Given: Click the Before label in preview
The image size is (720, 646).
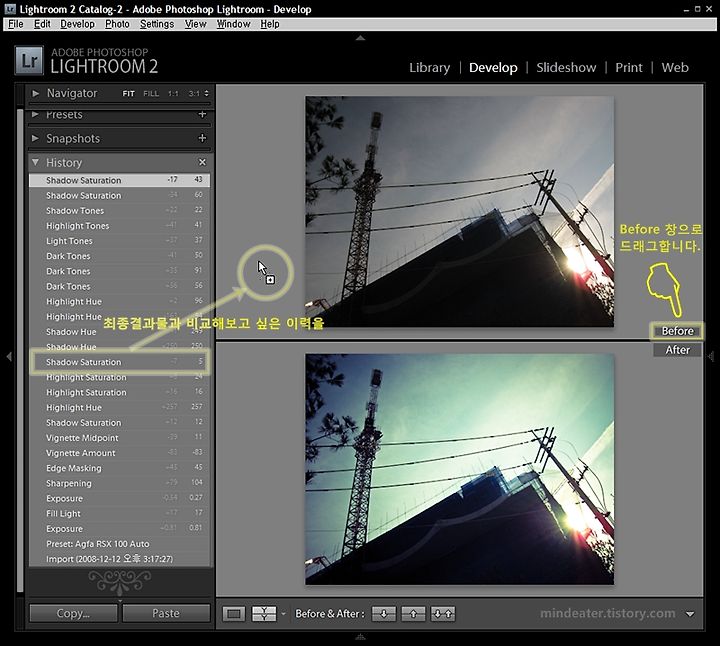Looking at the screenshot, I should [x=677, y=331].
